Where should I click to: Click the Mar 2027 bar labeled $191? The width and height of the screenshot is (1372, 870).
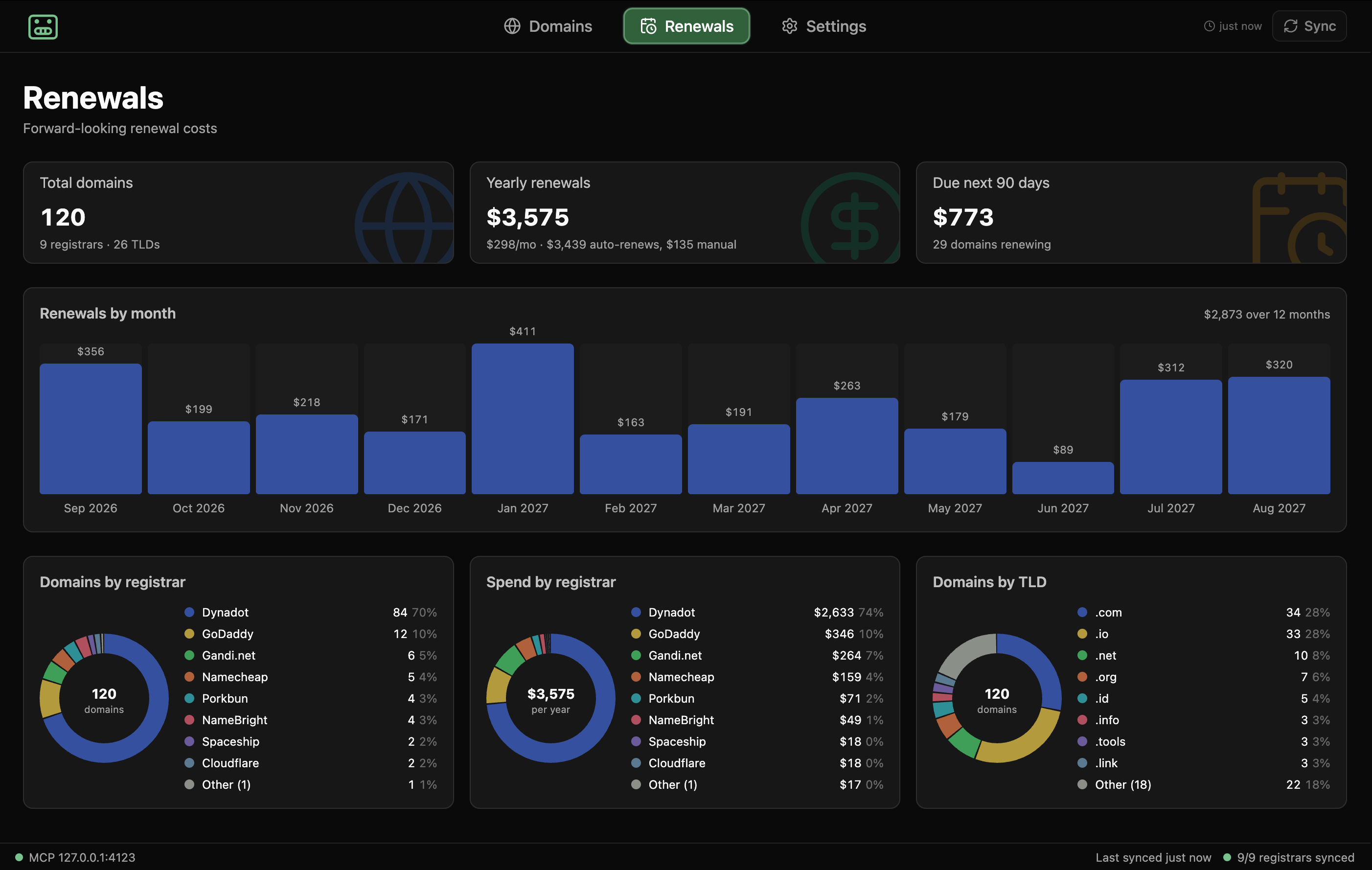(x=739, y=459)
